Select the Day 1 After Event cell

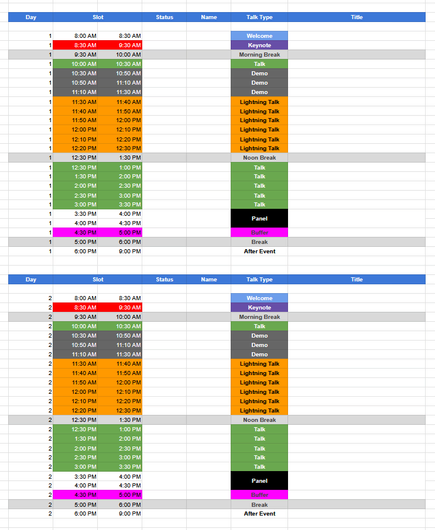259,251
